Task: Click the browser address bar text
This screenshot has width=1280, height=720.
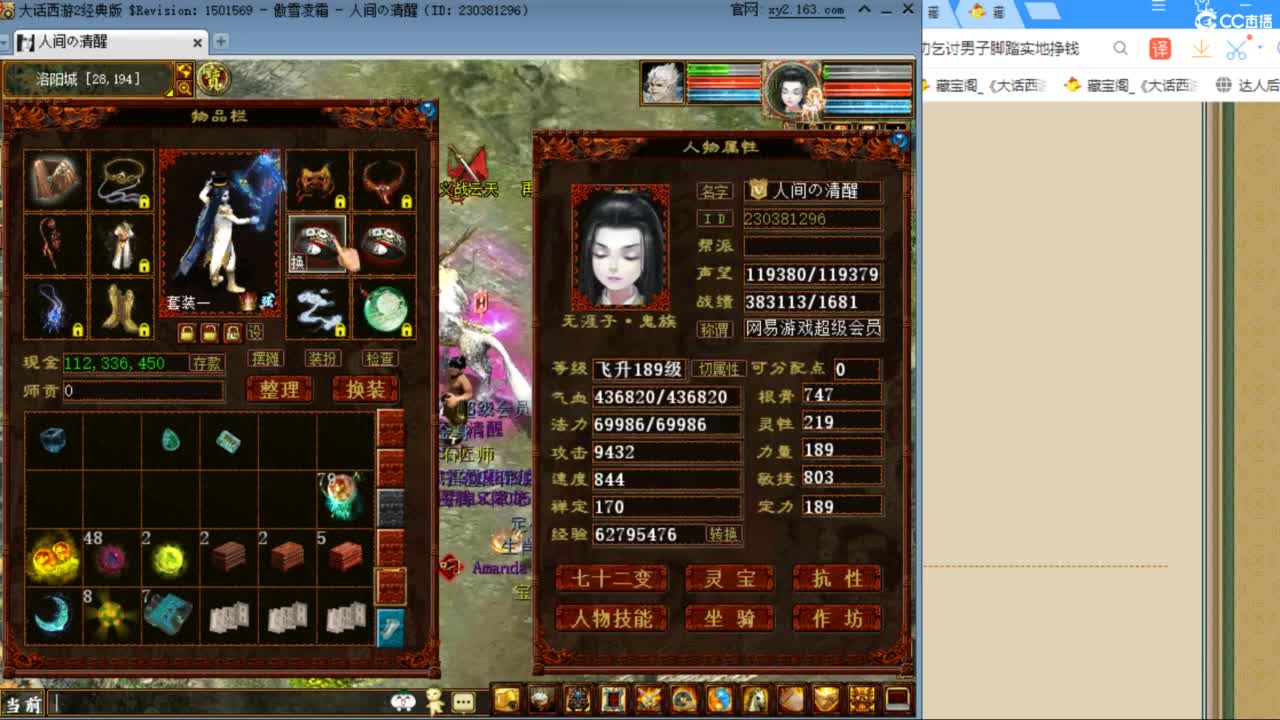Action: point(1000,49)
